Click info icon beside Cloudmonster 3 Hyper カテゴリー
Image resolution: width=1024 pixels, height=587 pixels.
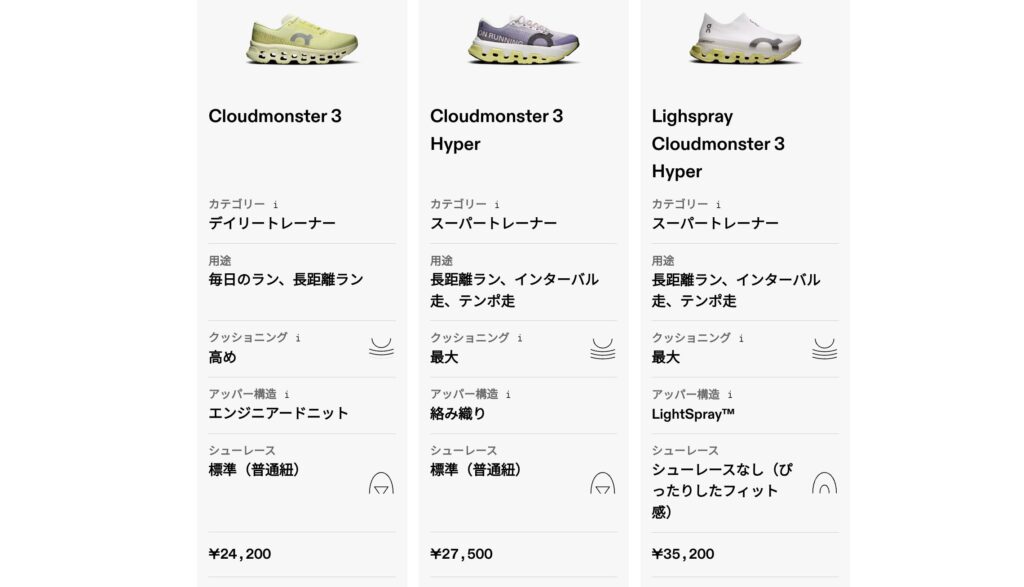pos(498,205)
